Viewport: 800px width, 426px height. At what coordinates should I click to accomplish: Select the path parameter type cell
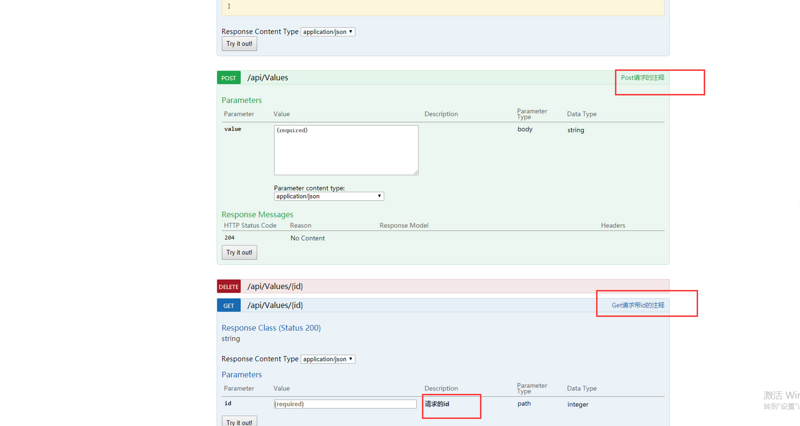coord(524,404)
